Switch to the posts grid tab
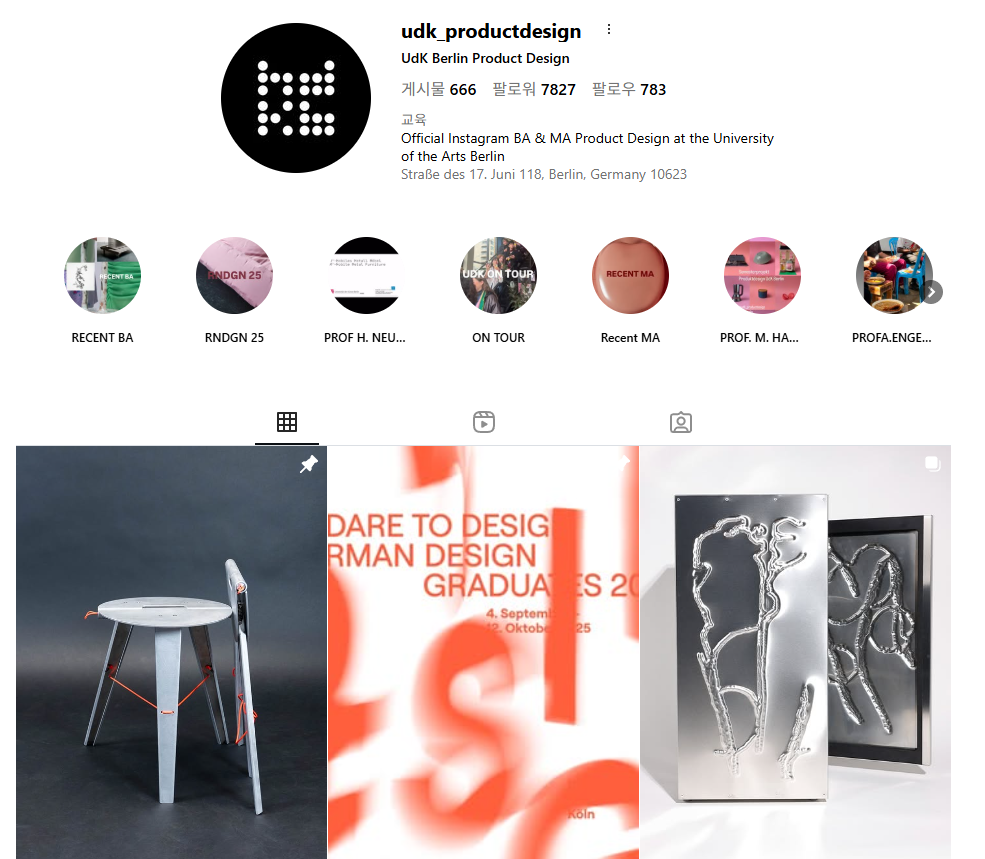This screenshot has width=985, height=859. coord(286,422)
